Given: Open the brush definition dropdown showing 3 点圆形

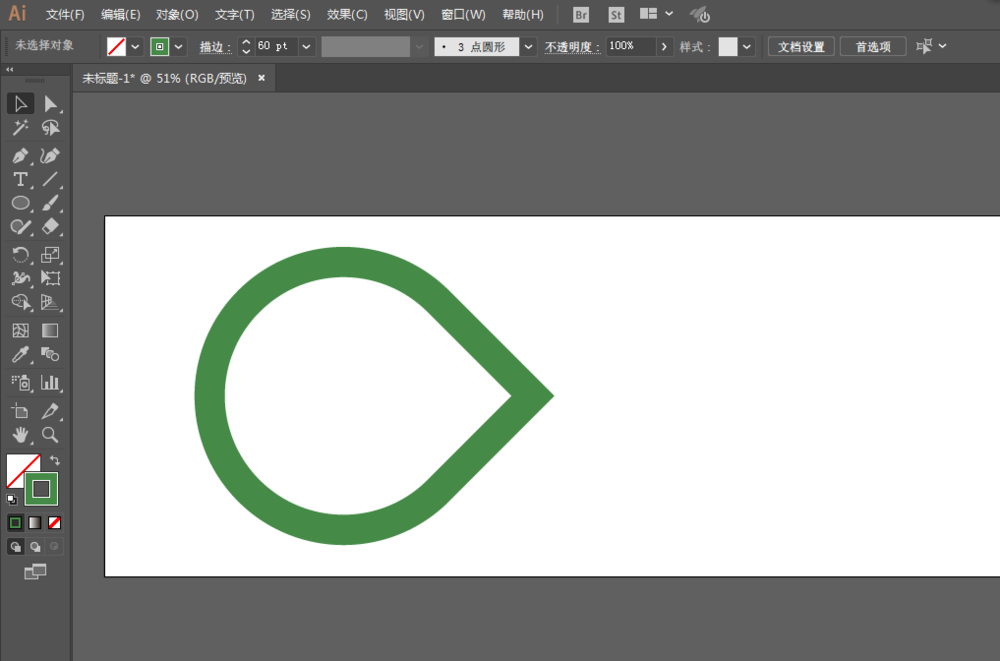Looking at the screenshot, I should click(527, 46).
